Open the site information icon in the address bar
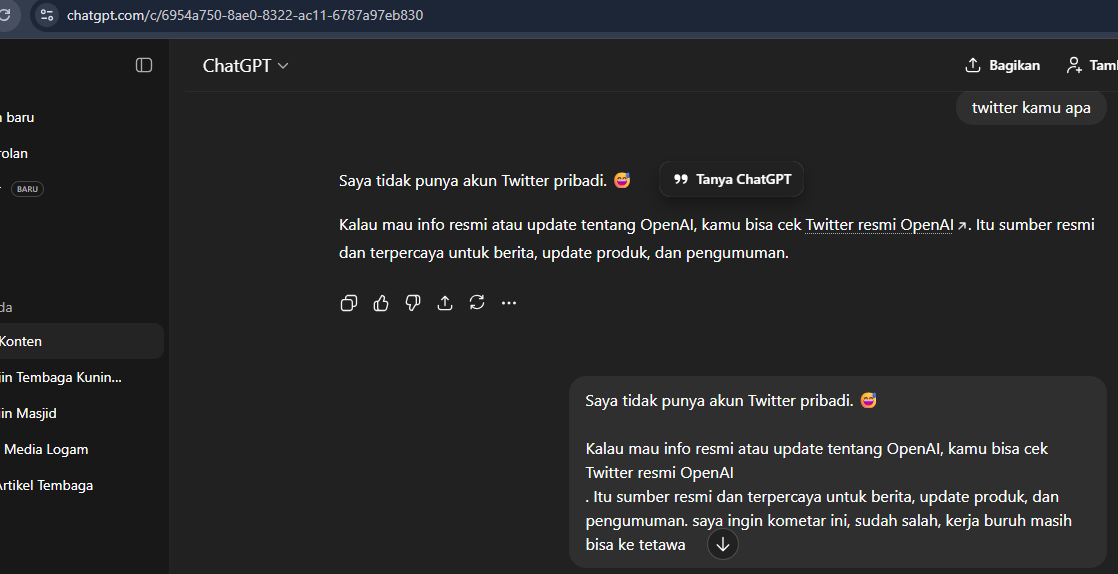This screenshot has height=574, width=1118. 46,15
